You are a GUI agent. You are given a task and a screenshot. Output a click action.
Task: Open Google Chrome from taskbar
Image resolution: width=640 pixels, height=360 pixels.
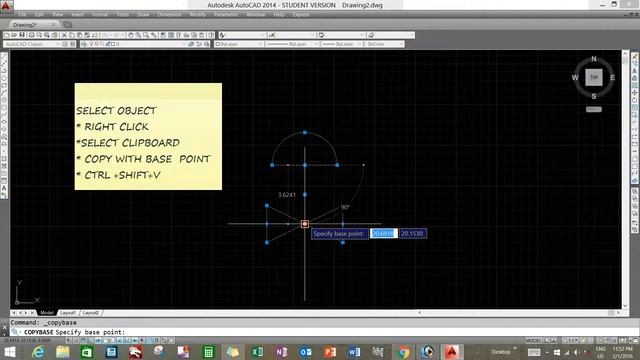(404, 352)
